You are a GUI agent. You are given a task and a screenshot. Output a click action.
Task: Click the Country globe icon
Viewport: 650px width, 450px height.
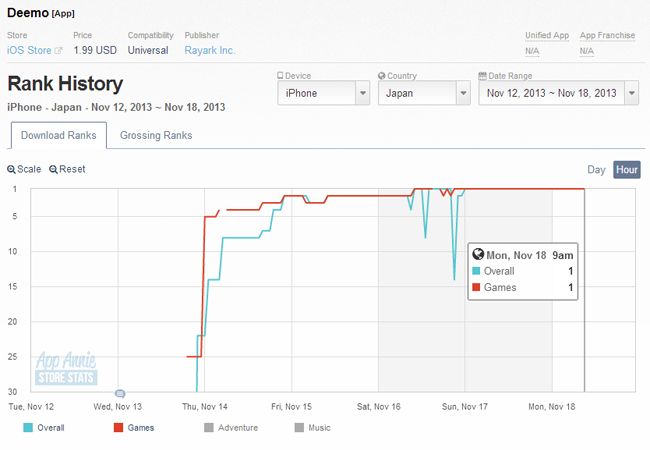pos(382,76)
